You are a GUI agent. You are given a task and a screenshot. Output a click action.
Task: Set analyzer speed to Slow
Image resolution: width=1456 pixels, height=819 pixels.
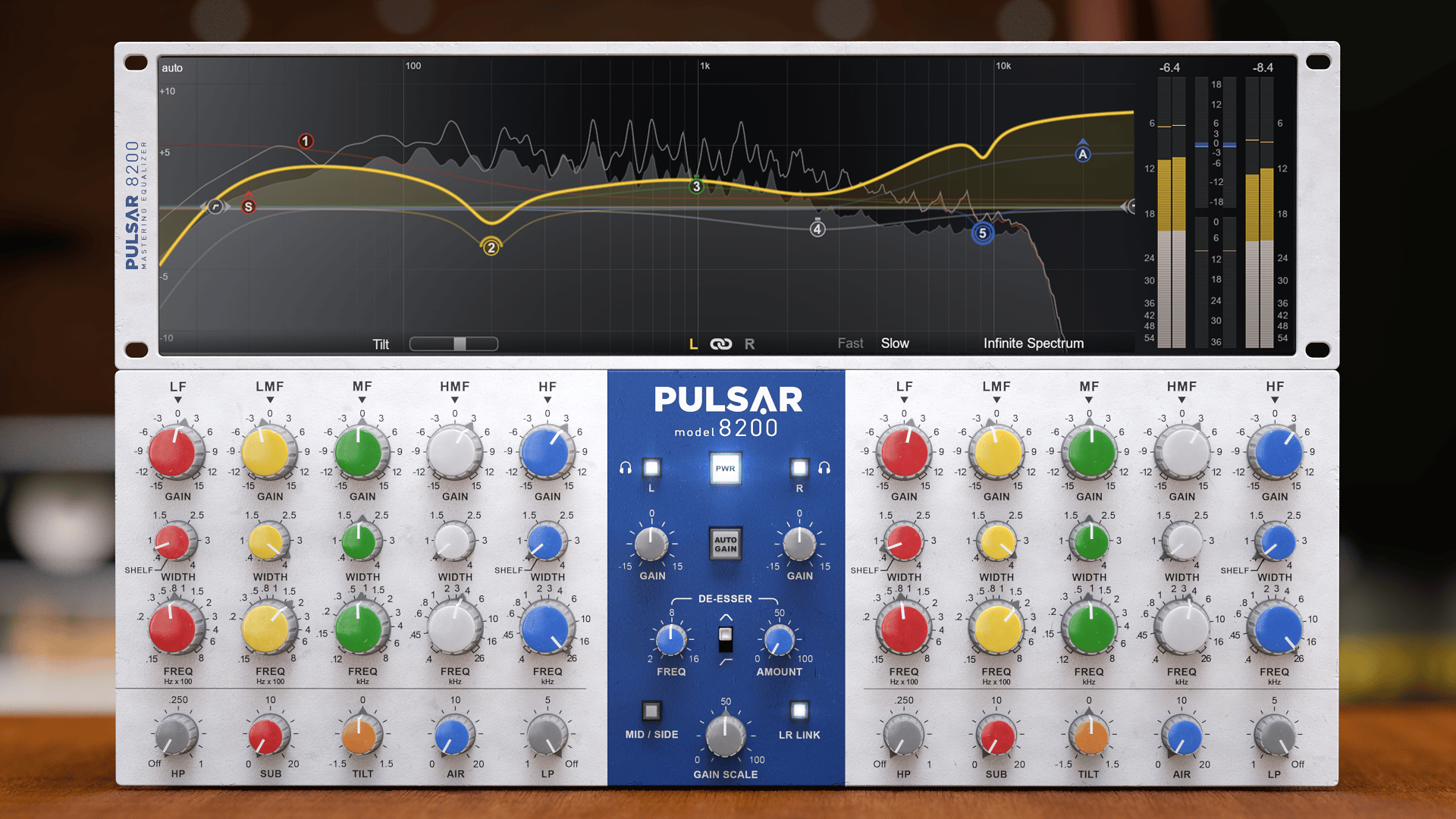coord(895,344)
